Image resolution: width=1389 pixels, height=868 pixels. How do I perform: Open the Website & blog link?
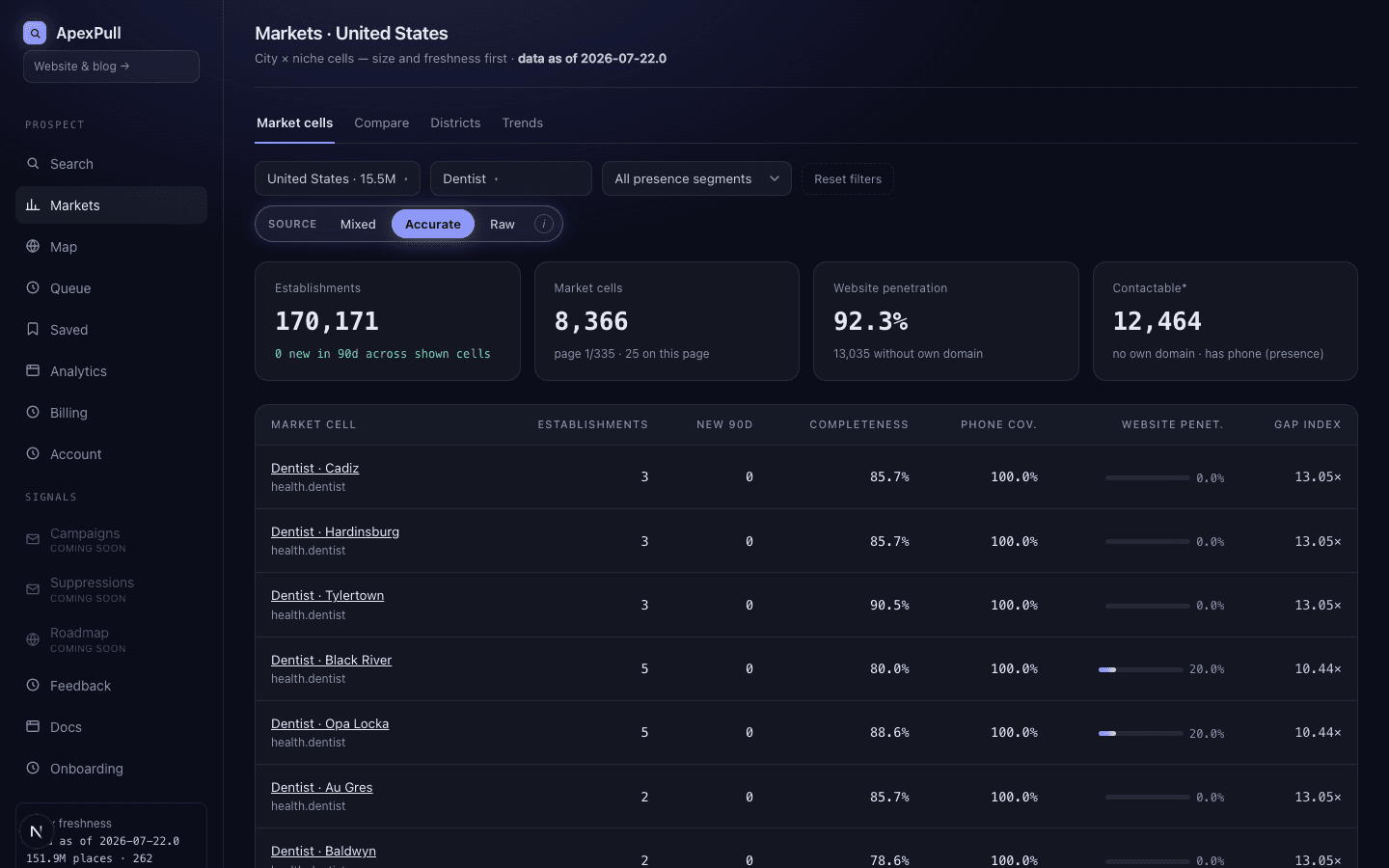(x=111, y=67)
